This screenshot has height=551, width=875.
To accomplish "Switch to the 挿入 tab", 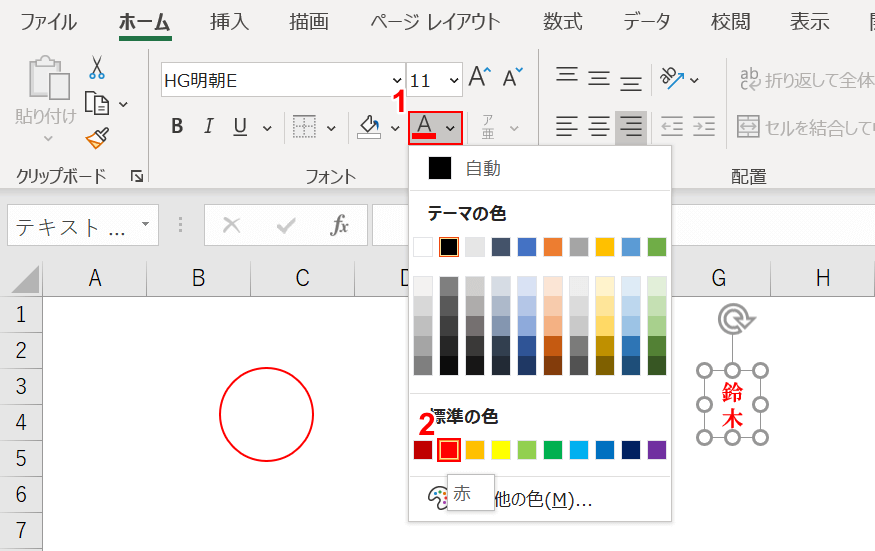I will point(229,22).
